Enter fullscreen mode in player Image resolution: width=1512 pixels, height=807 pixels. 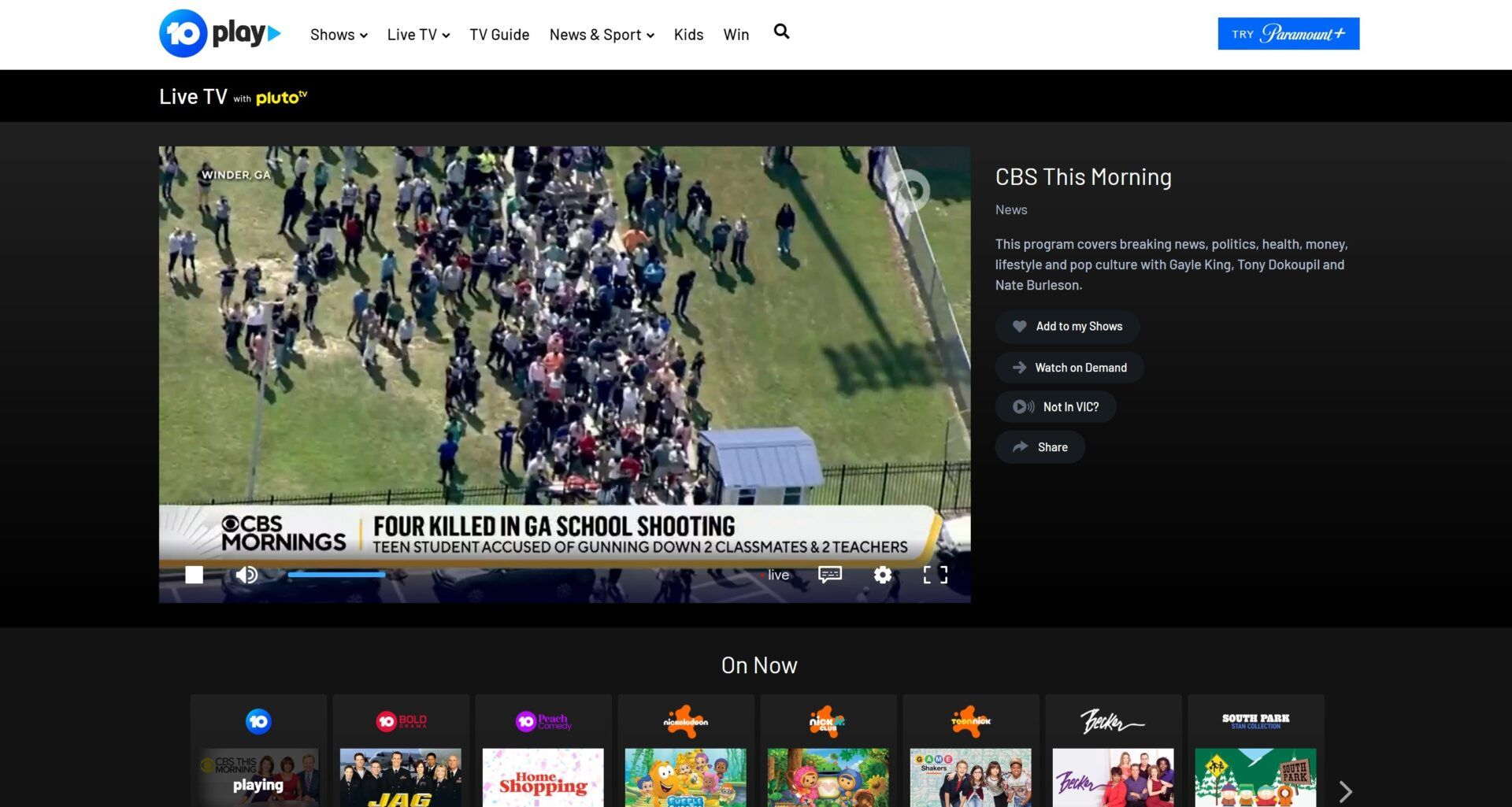[936, 575]
